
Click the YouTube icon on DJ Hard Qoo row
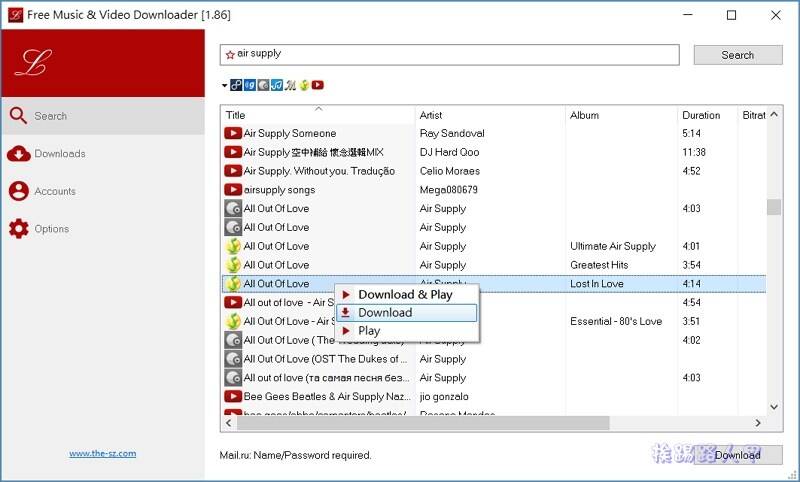point(233,152)
